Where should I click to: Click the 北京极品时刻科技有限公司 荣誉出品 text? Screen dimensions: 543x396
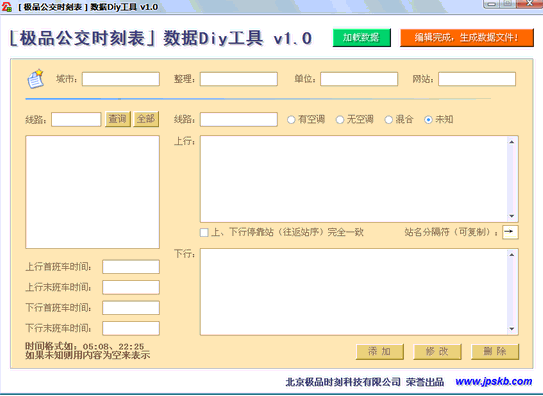click(x=365, y=382)
